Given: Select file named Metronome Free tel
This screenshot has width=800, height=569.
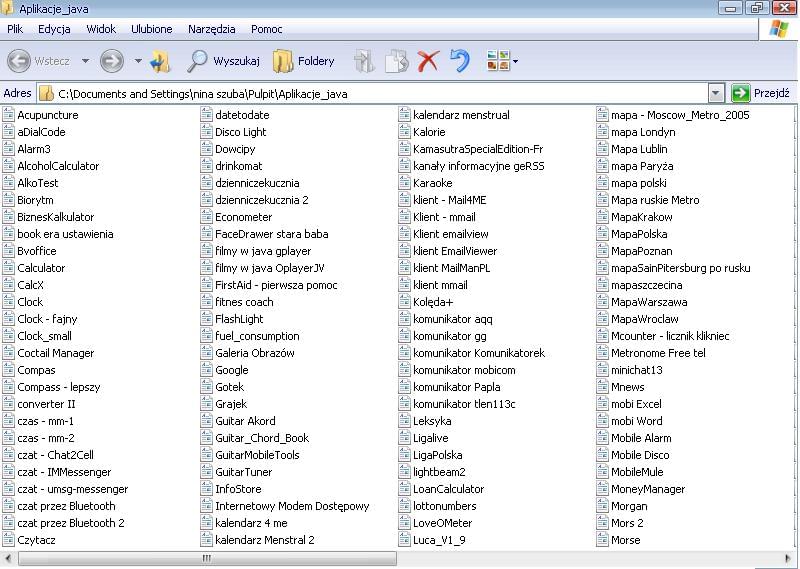Looking at the screenshot, I should 658,353.
